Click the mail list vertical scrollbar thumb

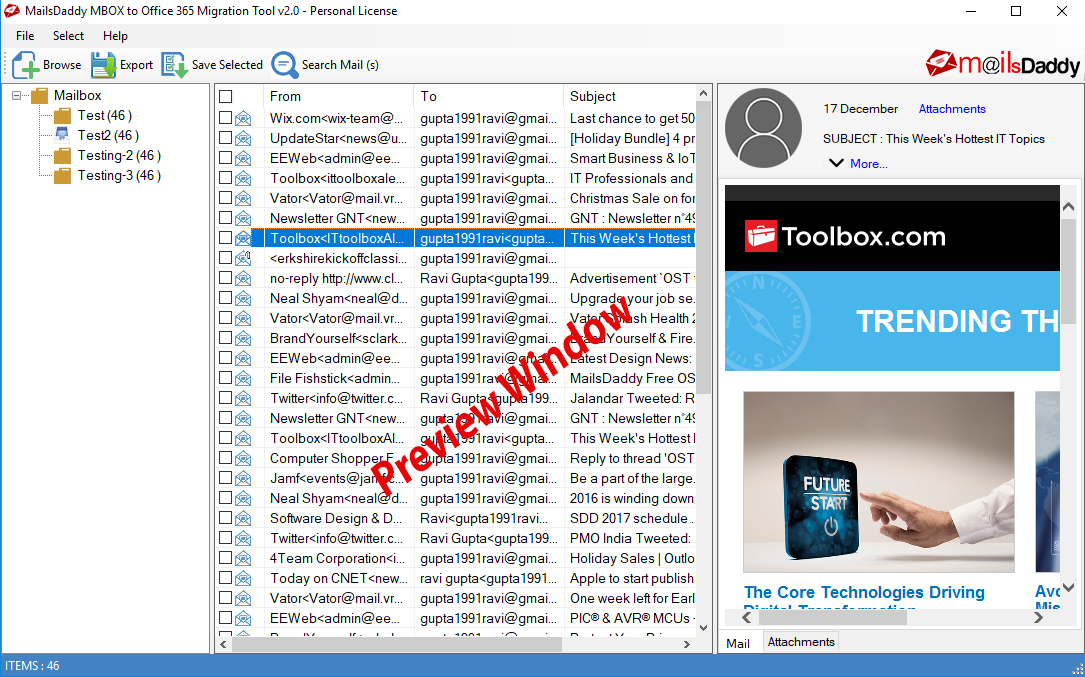(704, 248)
